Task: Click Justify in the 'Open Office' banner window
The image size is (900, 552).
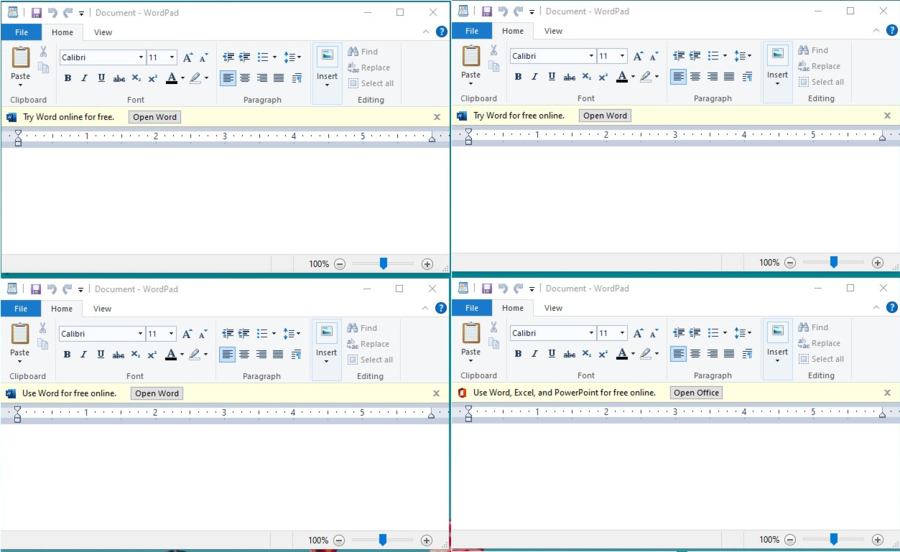Action: pos(729,354)
